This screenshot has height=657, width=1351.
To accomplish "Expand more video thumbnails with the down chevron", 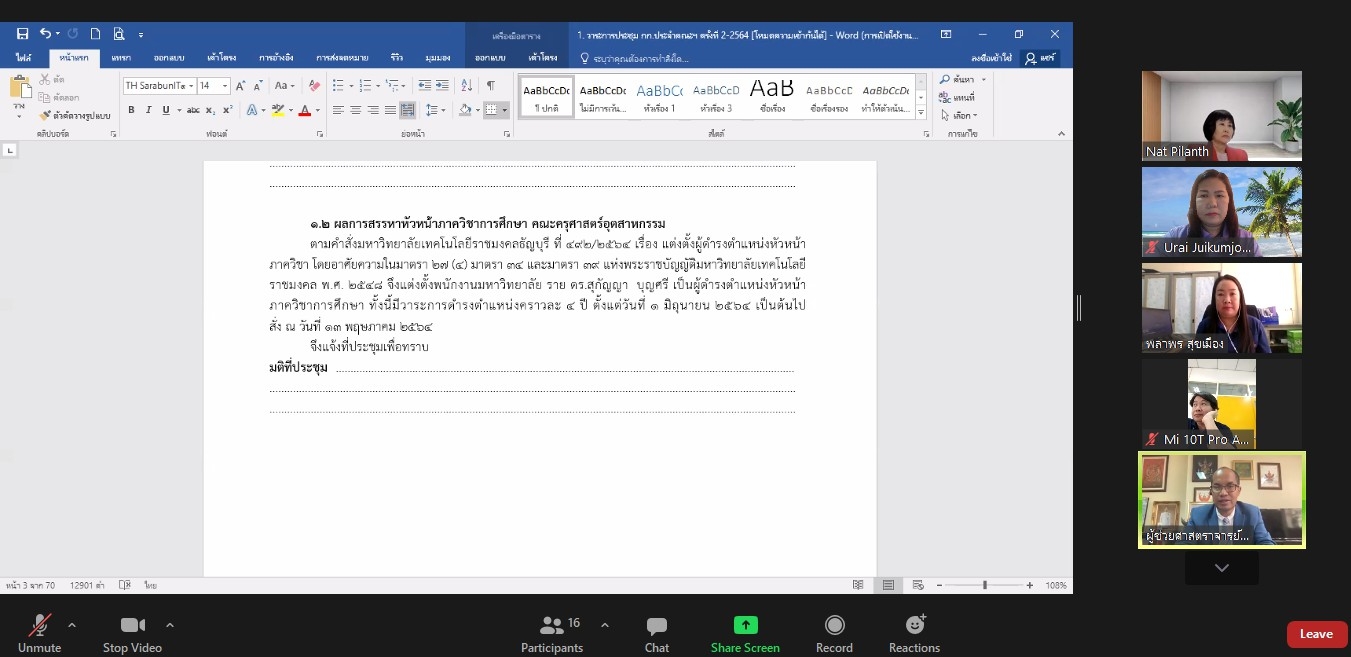I will click(1221, 568).
